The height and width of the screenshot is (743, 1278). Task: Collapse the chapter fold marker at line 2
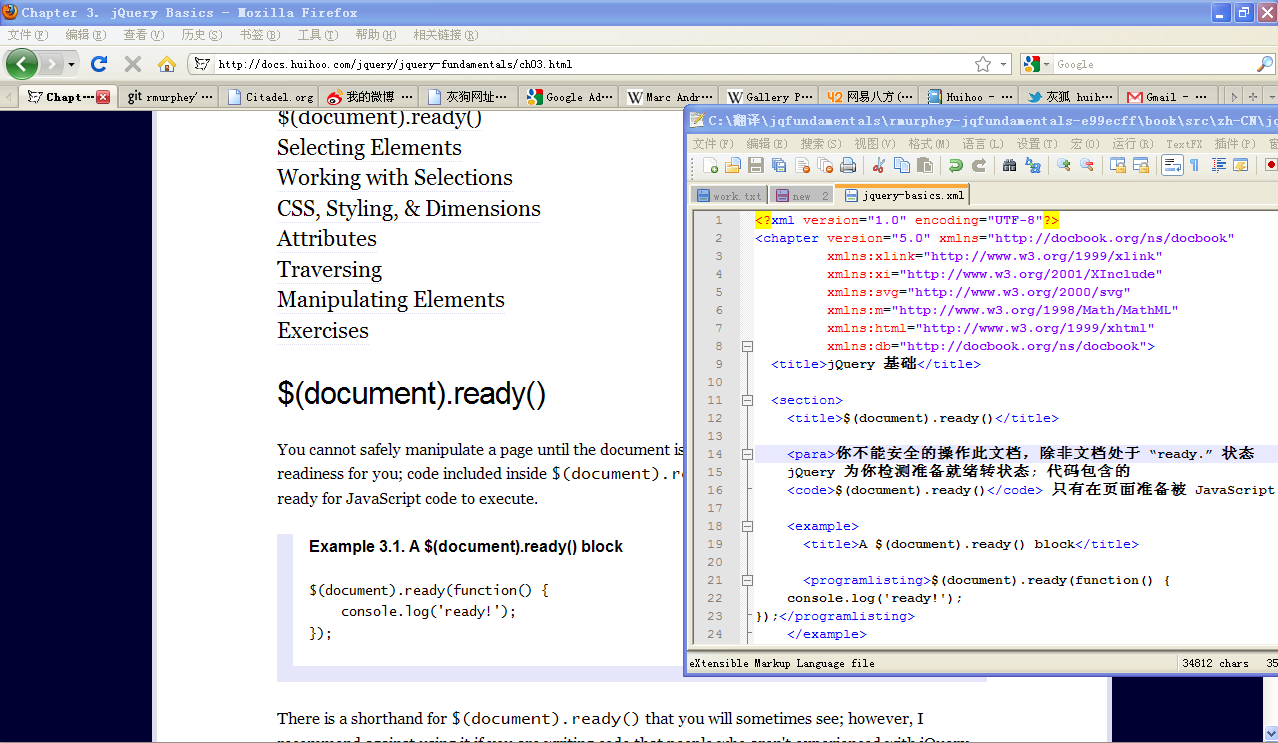[x=746, y=346]
